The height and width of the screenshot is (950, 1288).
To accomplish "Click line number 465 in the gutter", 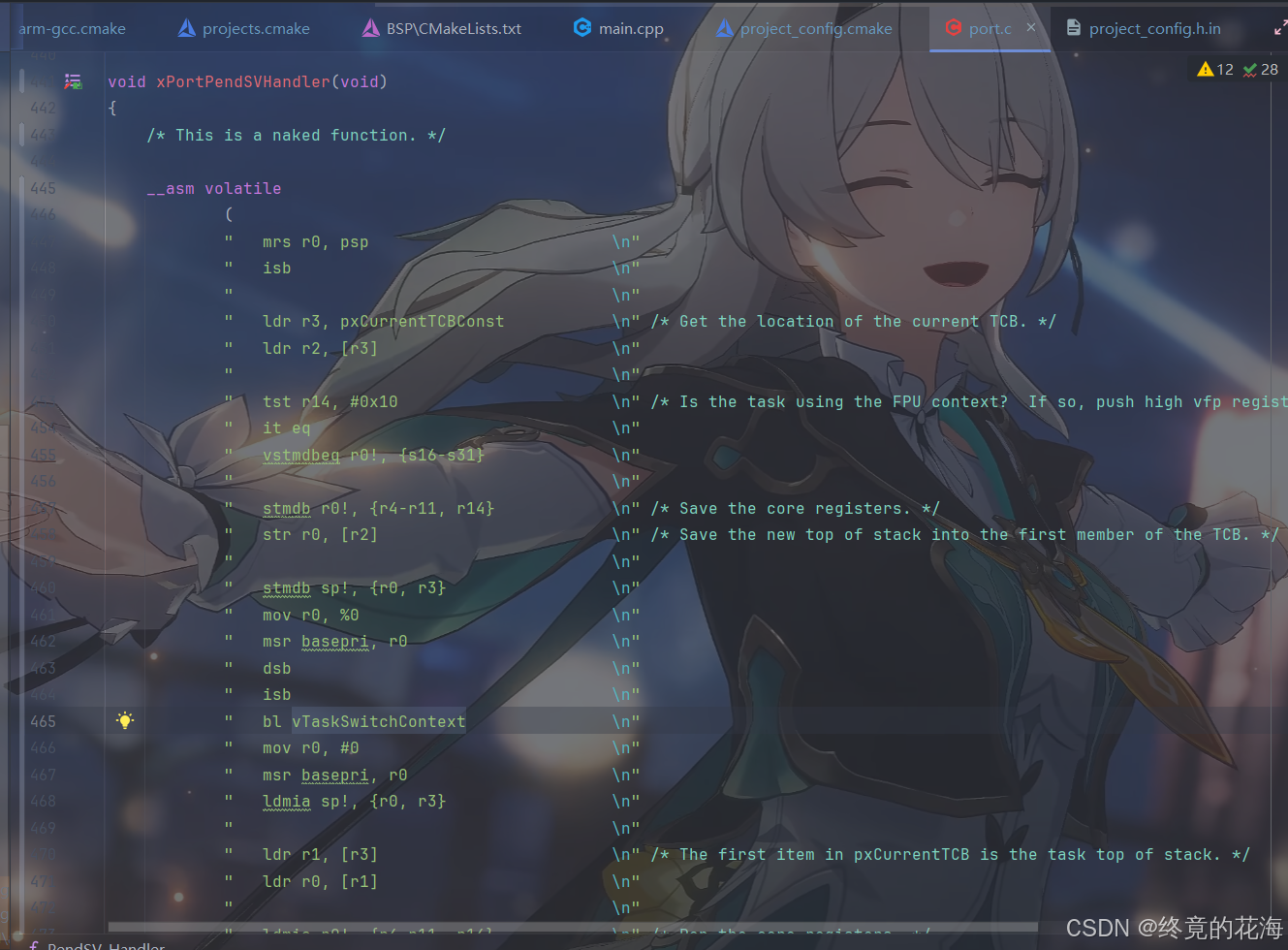I will pos(44,721).
